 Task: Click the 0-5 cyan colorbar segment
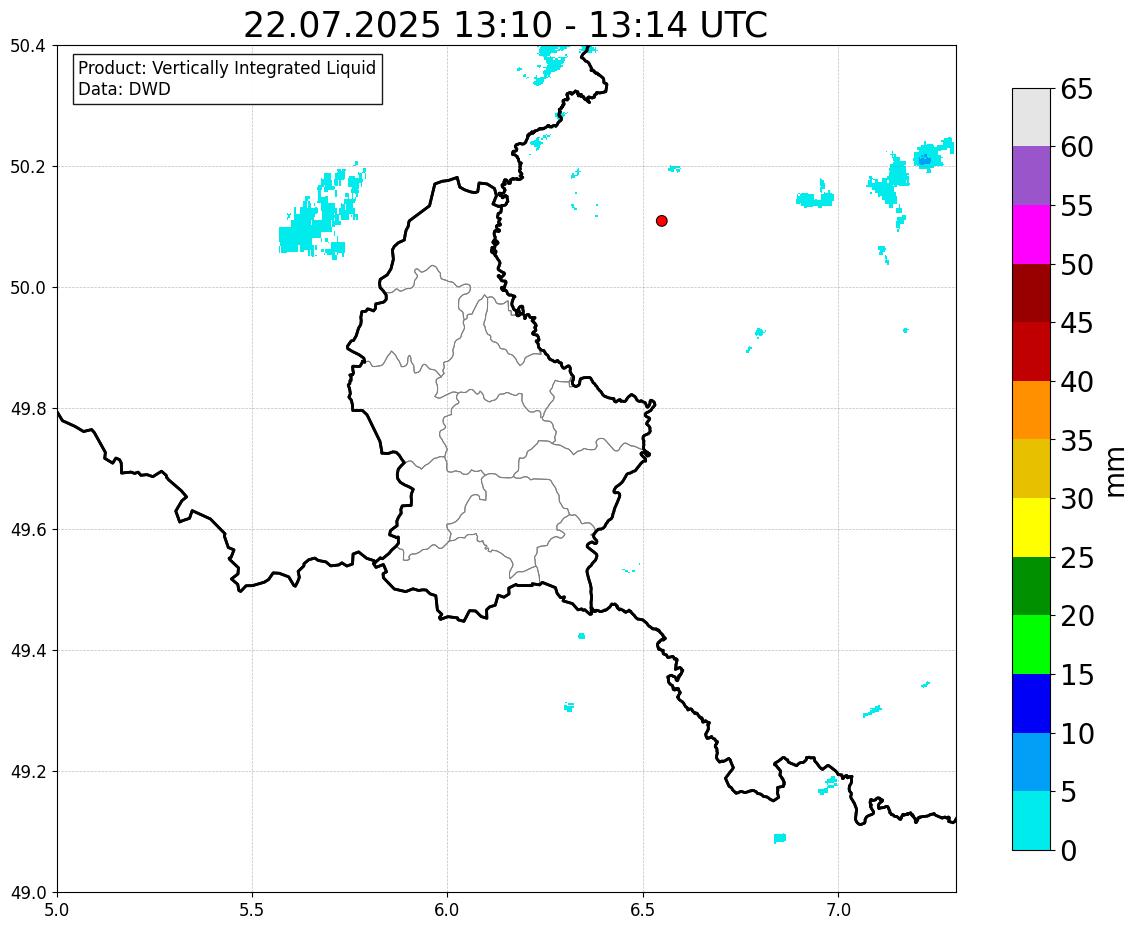(1031, 820)
